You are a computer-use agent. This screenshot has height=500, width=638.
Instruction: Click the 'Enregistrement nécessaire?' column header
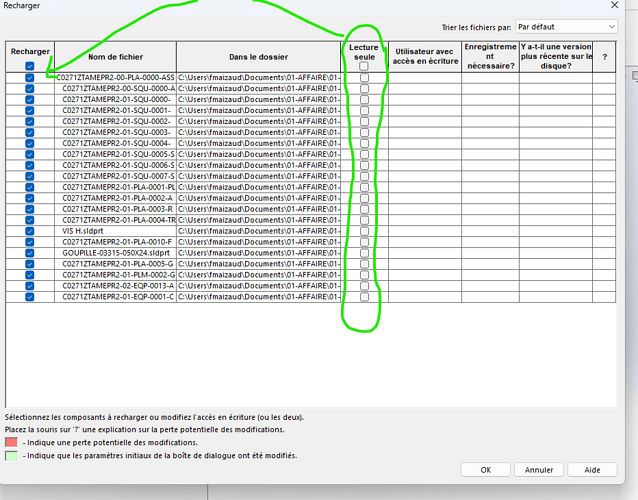tap(490, 57)
